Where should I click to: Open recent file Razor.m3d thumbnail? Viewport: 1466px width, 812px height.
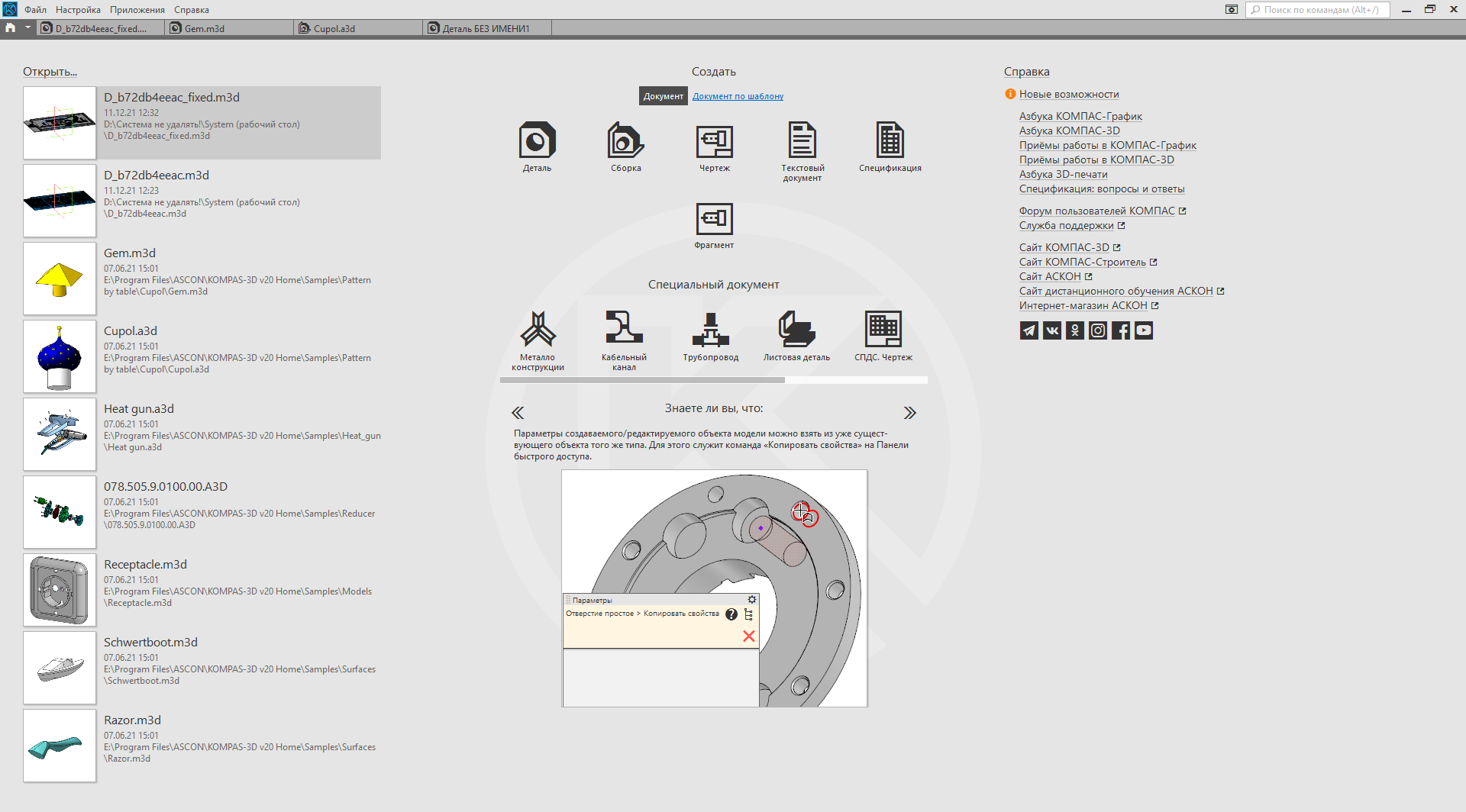coord(60,746)
